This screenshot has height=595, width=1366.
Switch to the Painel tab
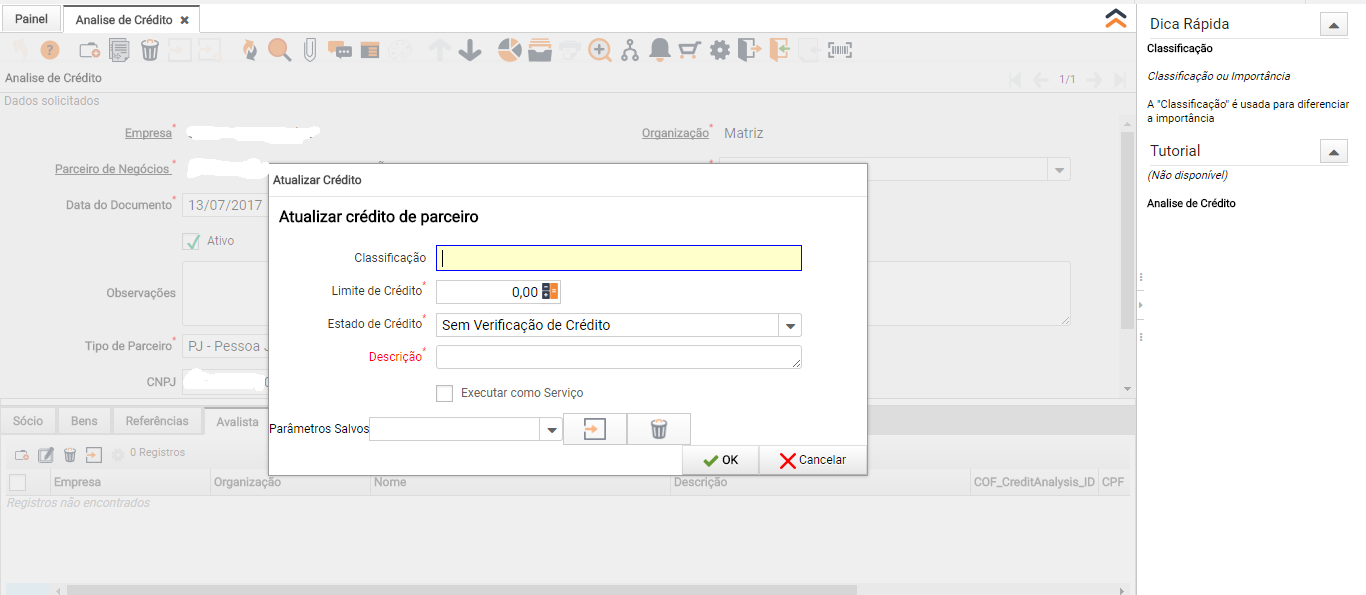[31, 18]
